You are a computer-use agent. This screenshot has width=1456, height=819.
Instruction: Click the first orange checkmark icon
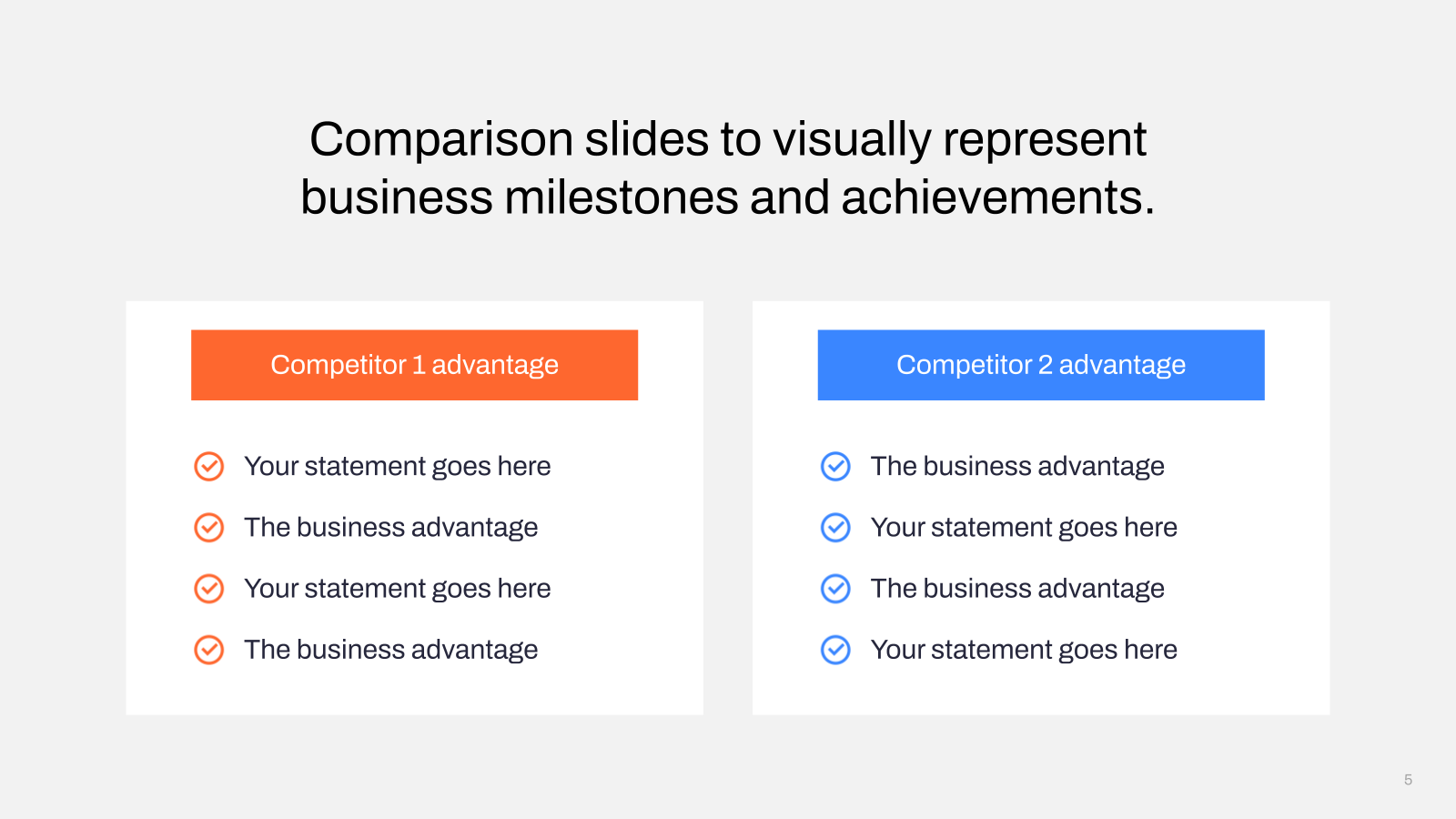pyautogui.click(x=209, y=466)
